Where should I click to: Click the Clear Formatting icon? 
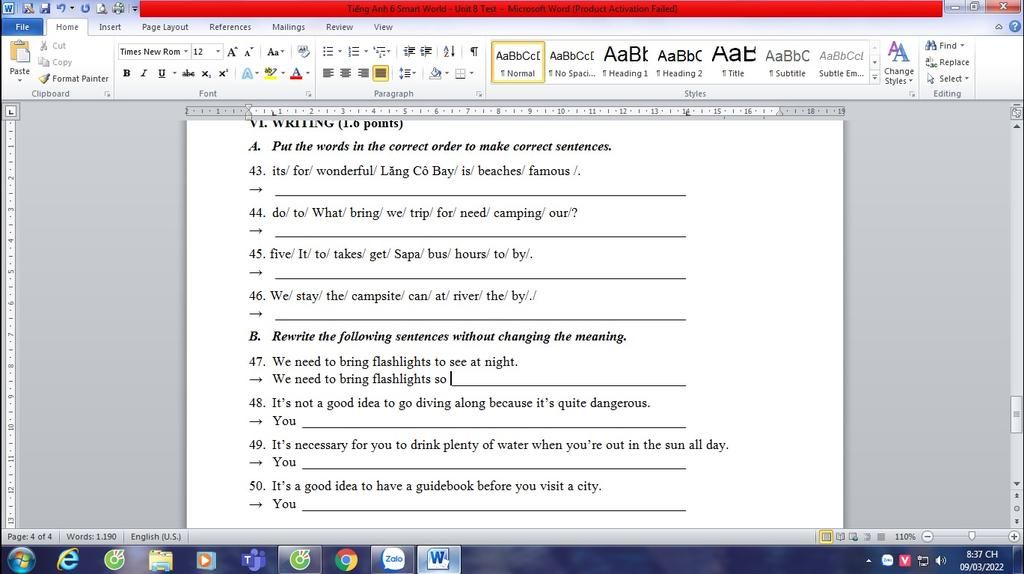303,52
